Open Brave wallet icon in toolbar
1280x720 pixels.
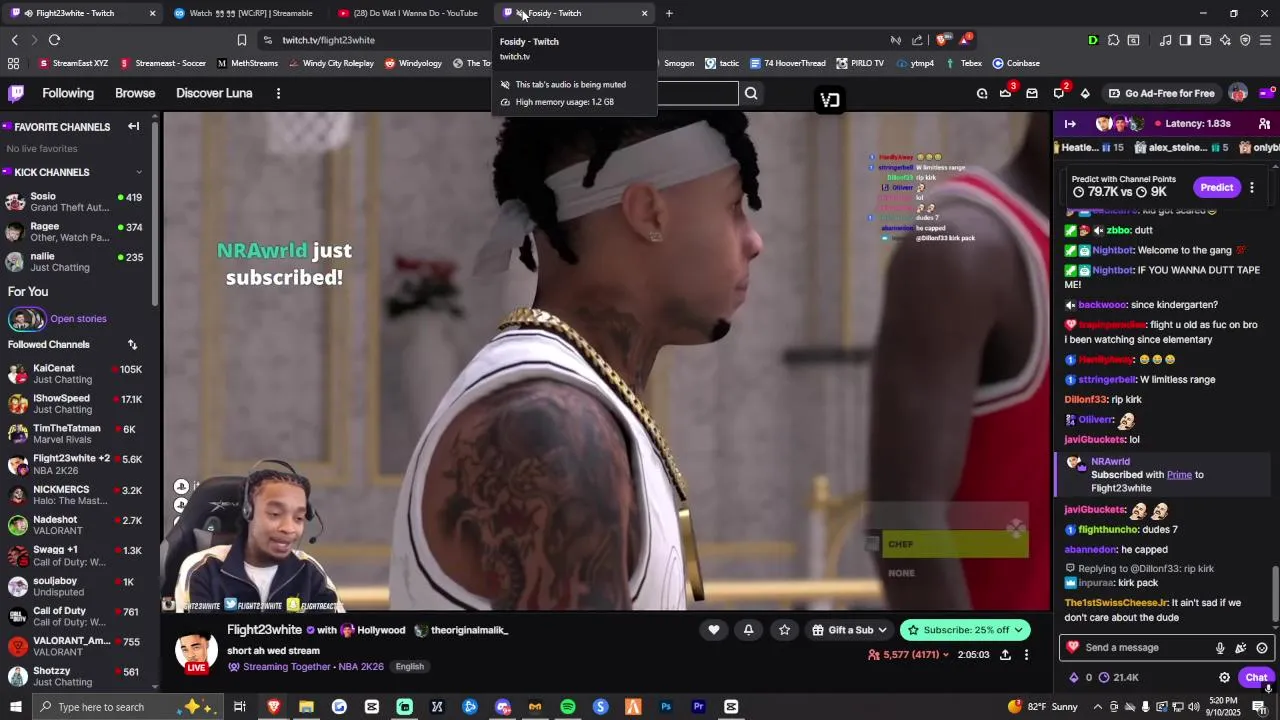pyautogui.click(x=1205, y=40)
